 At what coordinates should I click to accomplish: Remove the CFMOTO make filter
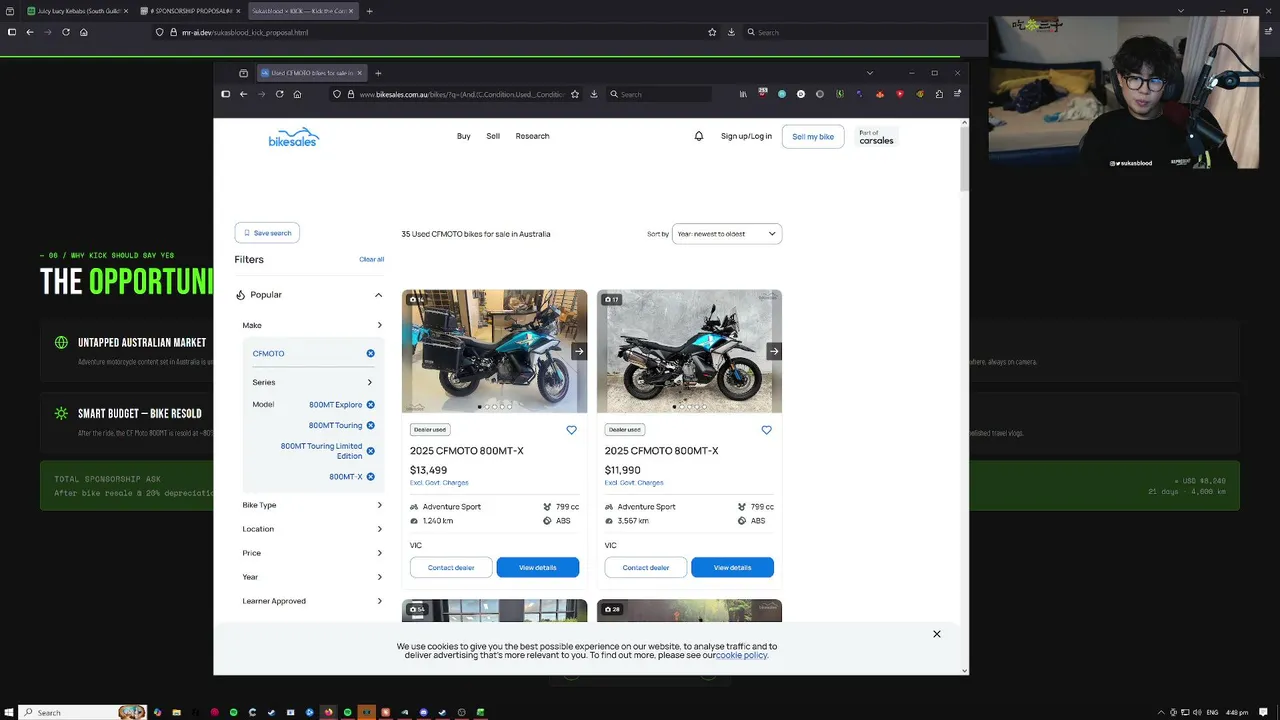point(370,353)
